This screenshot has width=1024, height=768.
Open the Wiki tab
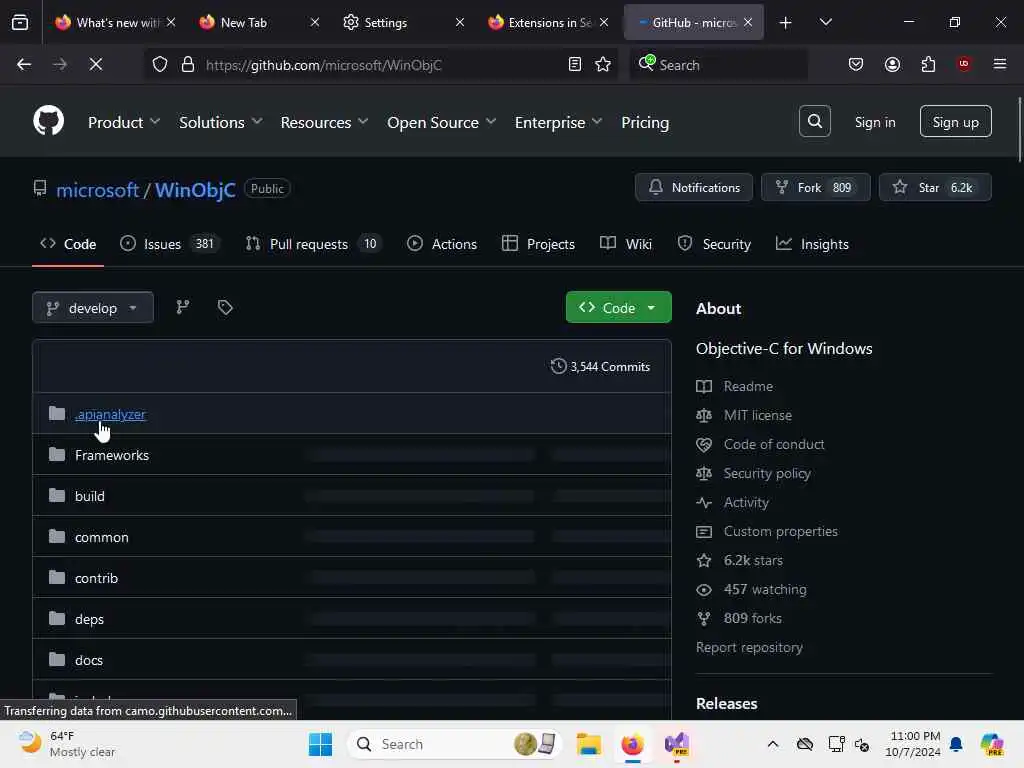click(x=626, y=244)
